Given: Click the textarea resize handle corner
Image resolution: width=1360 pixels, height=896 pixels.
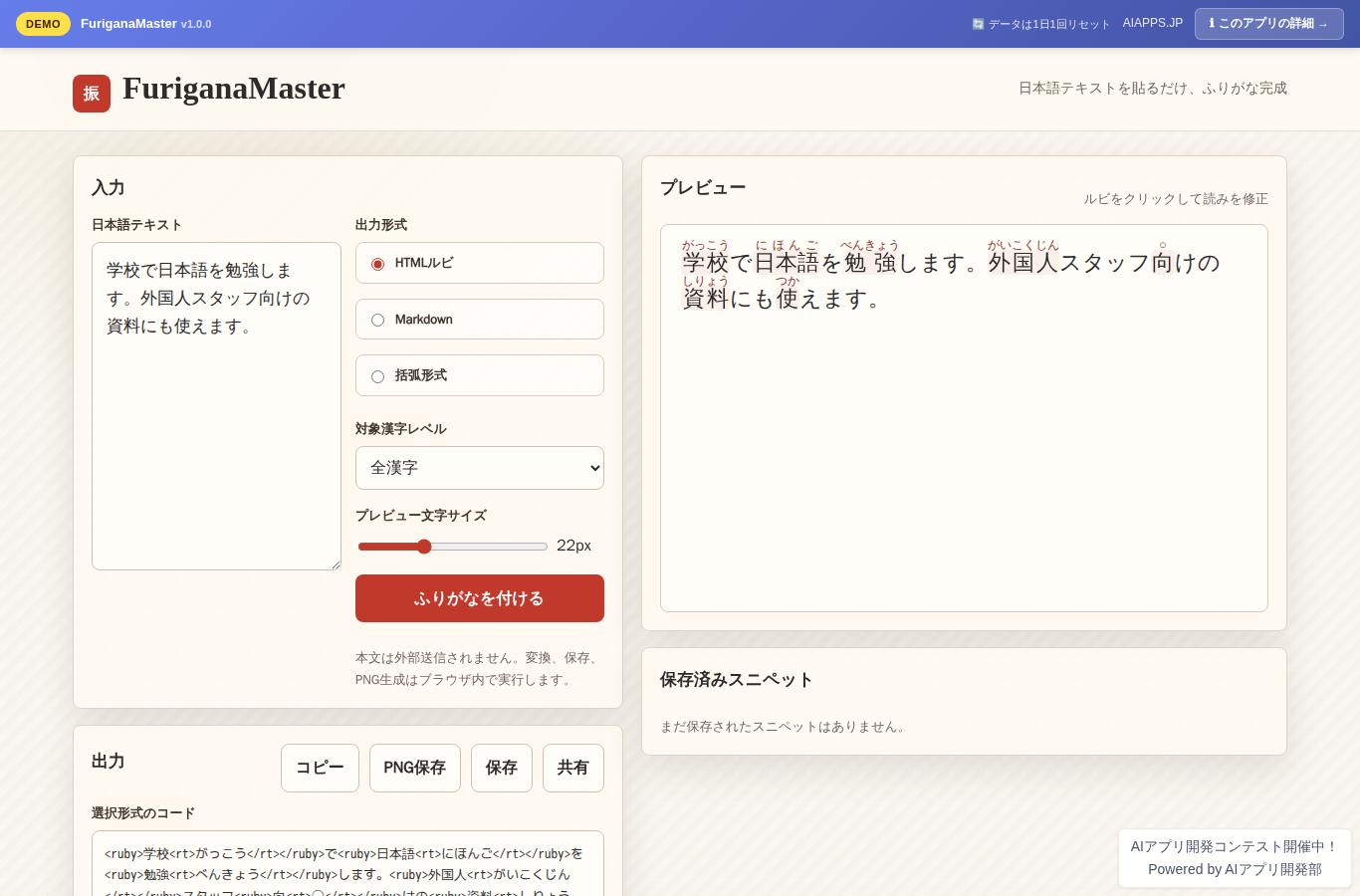Looking at the screenshot, I should tap(336, 564).
